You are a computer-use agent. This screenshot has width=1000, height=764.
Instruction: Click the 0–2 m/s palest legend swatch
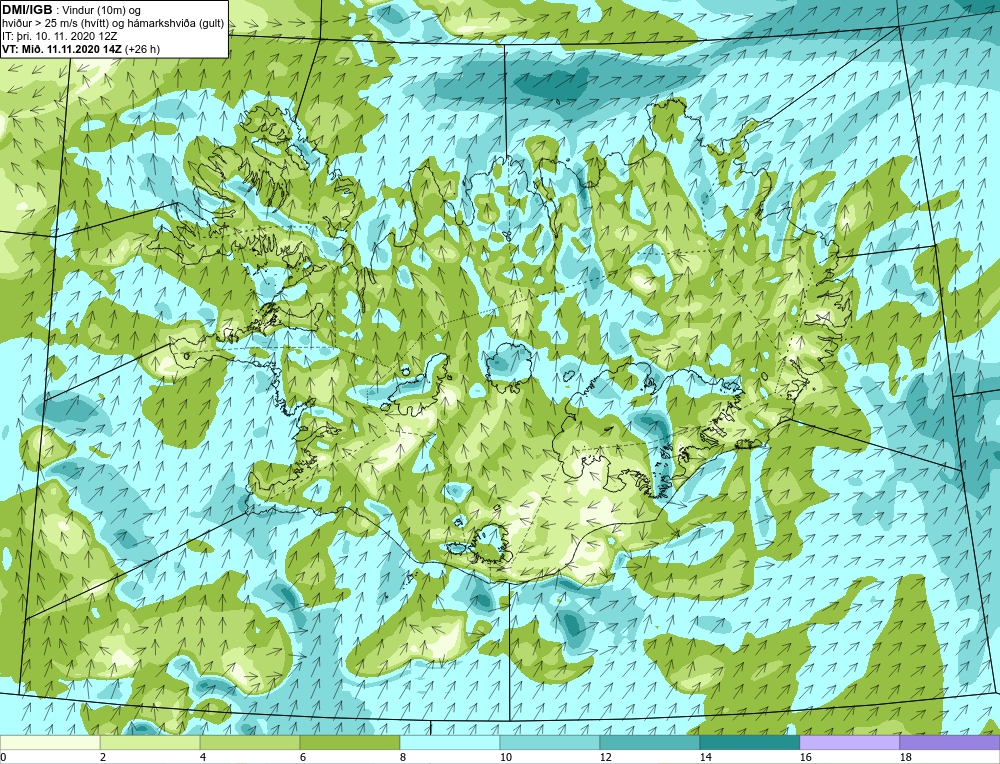click(x=50, y=743)
